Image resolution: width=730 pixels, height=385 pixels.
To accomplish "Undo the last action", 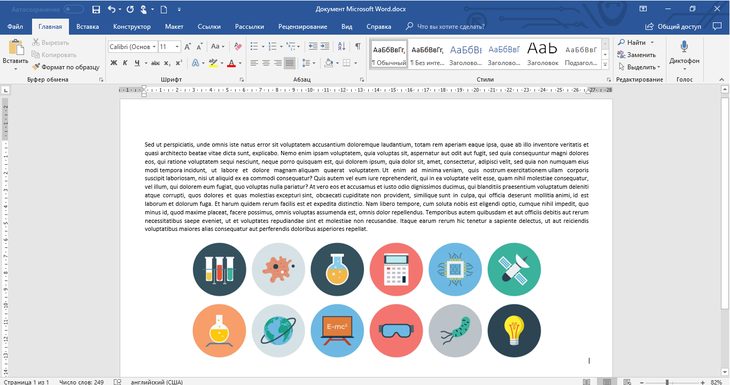I will pos(111,9).
